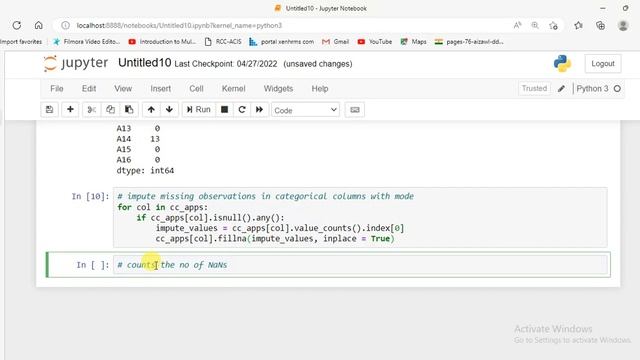The image size is (640, 360).
Task: Click the browser address bar URL
Action: coord(179,25)
